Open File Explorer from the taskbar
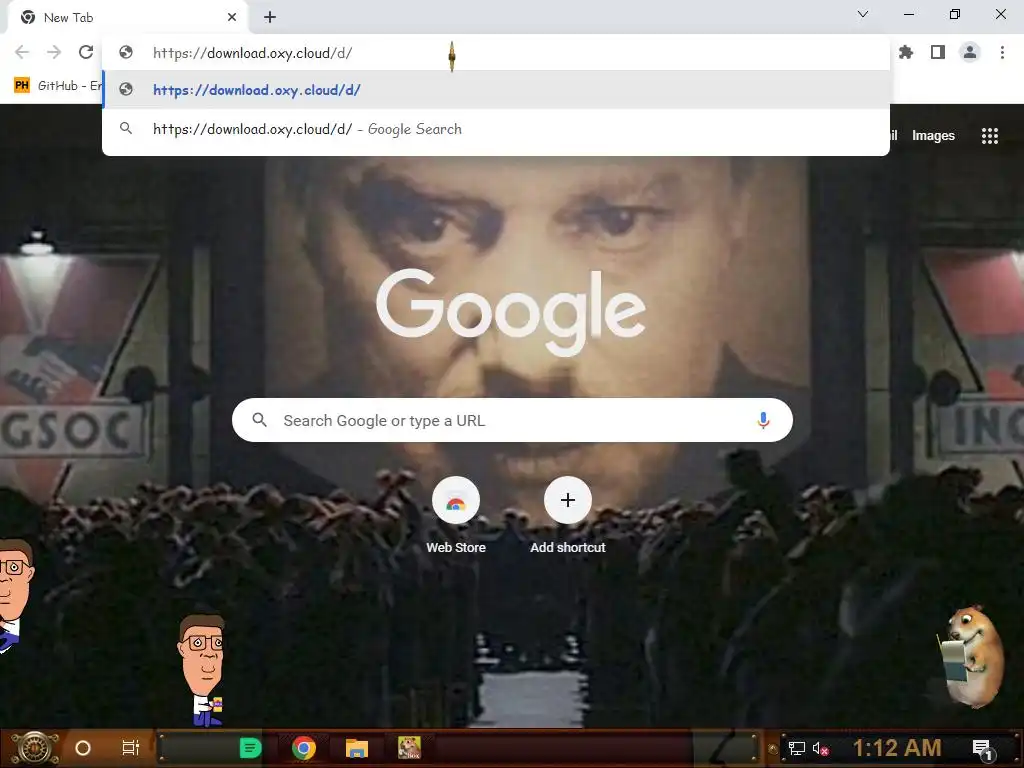Viewport: 1024px width, 768px height. point(357,748)
